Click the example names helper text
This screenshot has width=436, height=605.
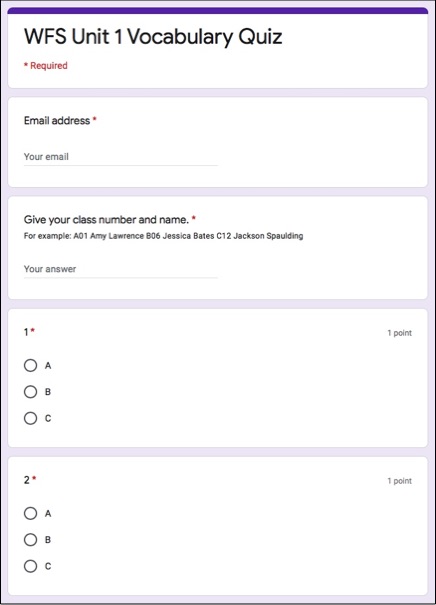coord(164,236)
